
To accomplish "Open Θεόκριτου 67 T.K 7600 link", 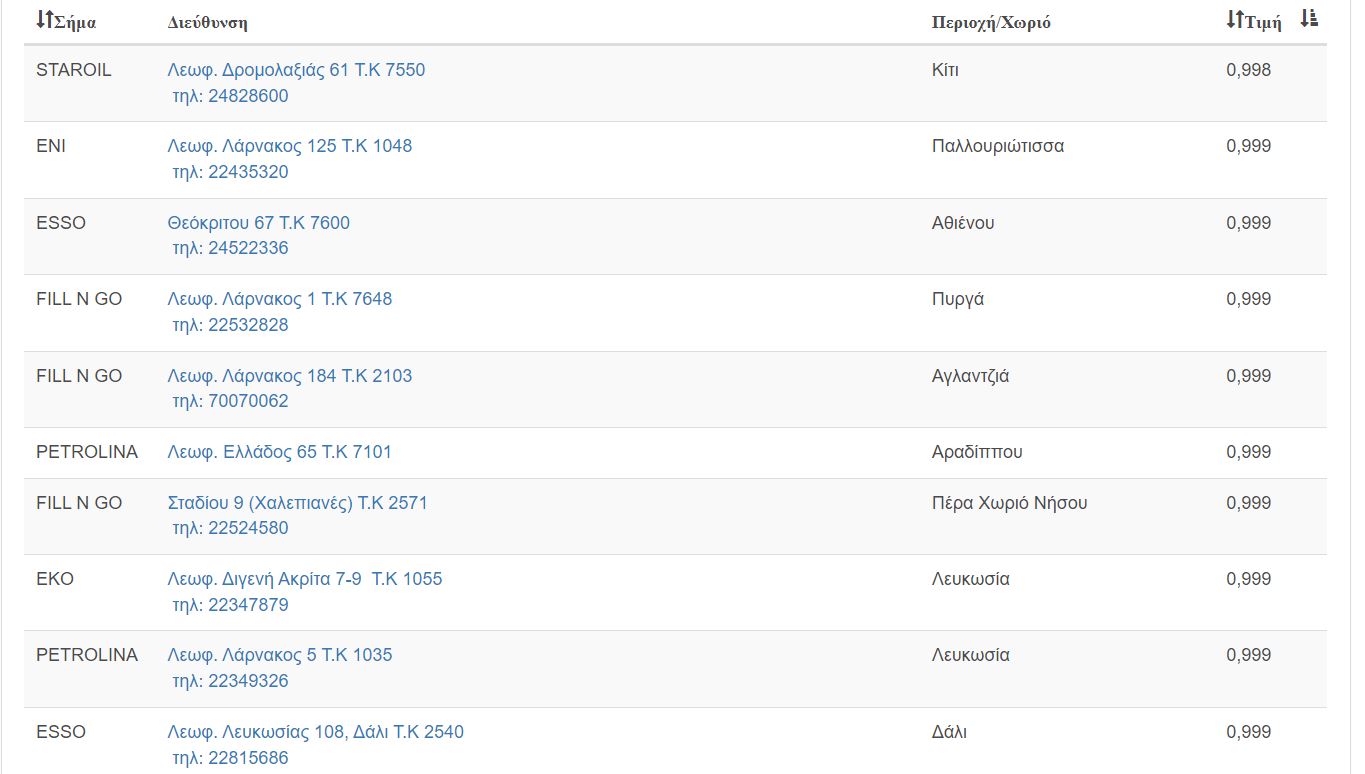I will point(259,223).
